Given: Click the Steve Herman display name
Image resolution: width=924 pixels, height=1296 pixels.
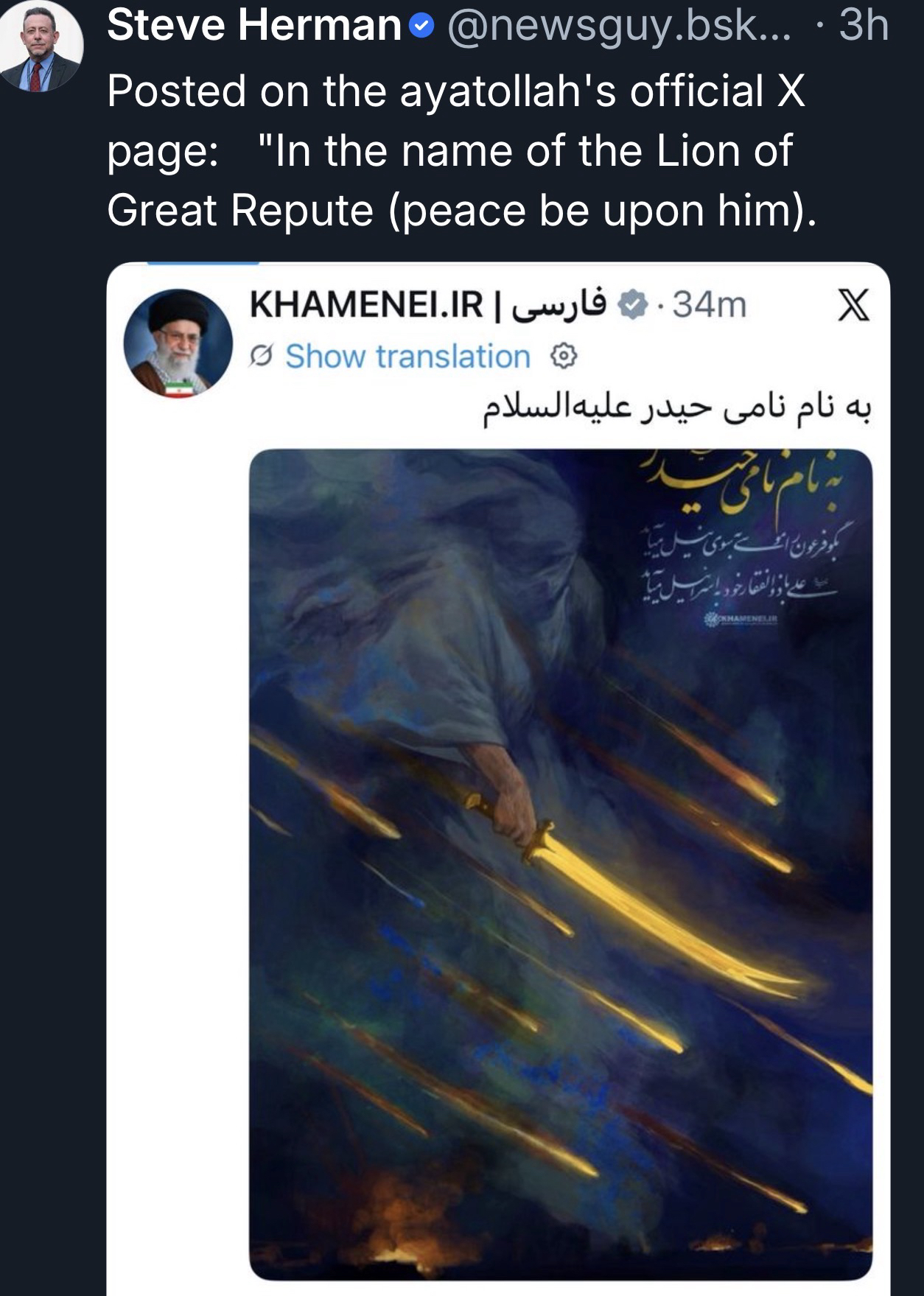Looking at the screenshot, I should [x=254, y=26].
